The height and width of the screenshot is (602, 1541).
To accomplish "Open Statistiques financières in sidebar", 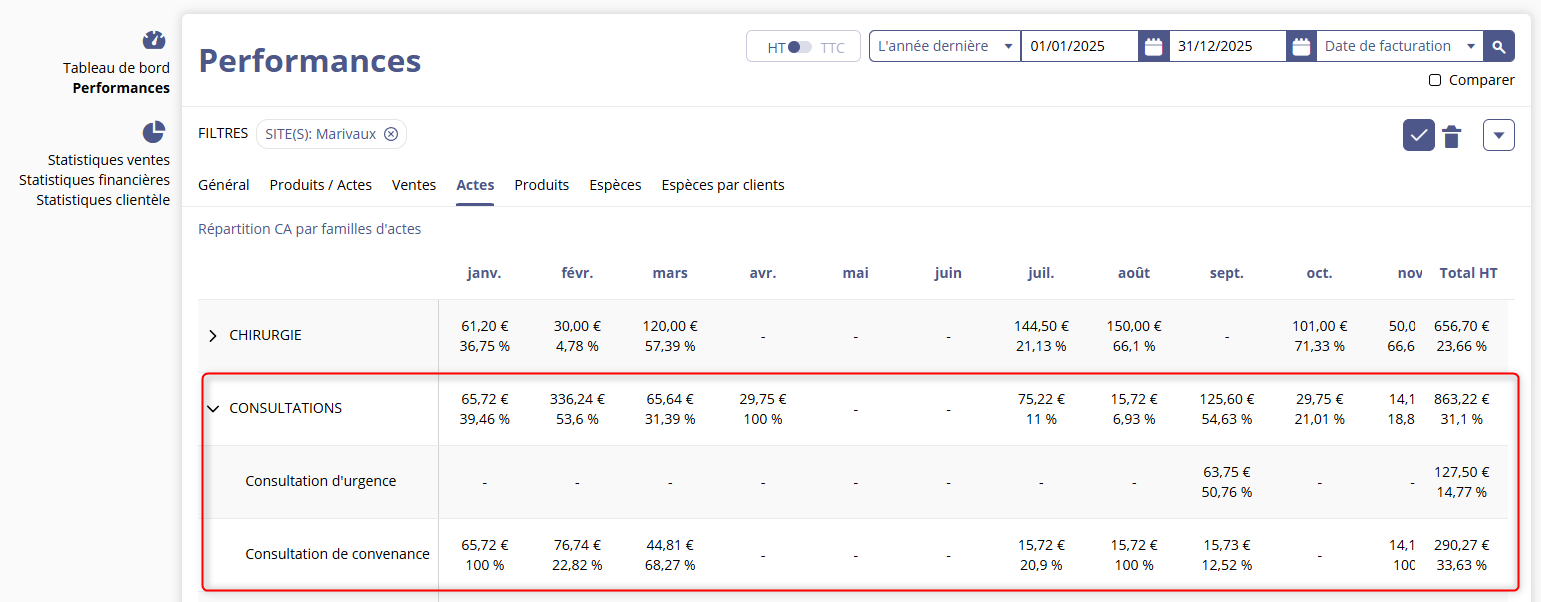I will point(94,180).
